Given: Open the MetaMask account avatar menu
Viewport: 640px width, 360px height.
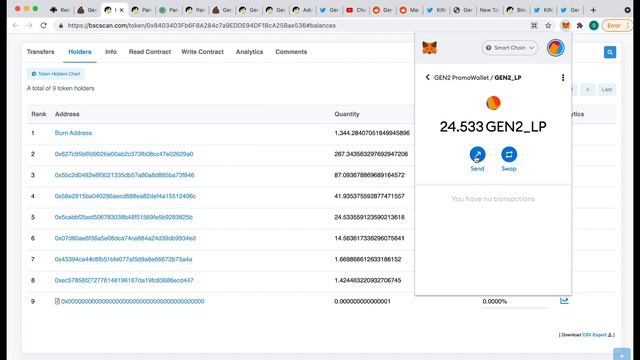Looking at the screenshot, I should click(556, 48).
